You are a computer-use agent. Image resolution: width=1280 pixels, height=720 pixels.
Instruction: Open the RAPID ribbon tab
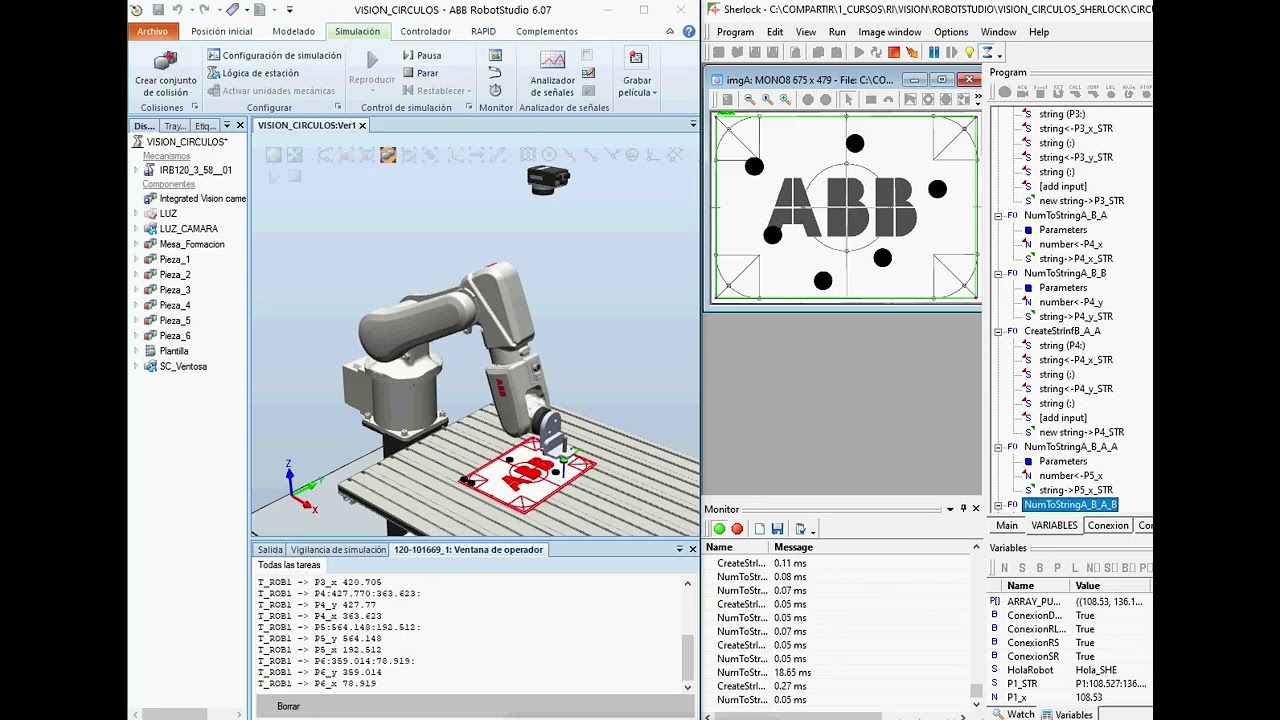tap(483, 31)
